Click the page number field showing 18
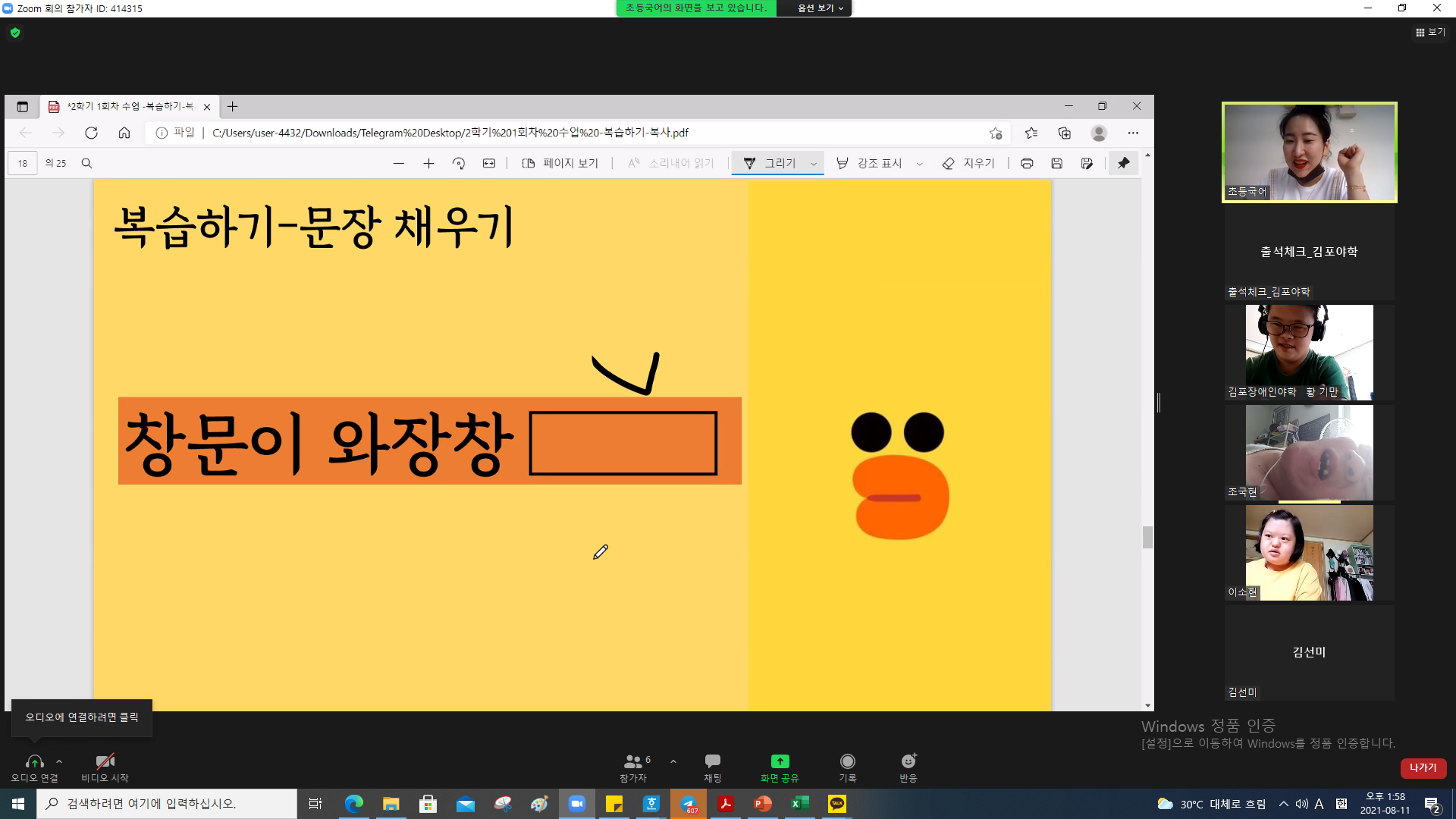1456x819 pixels. 23,163
